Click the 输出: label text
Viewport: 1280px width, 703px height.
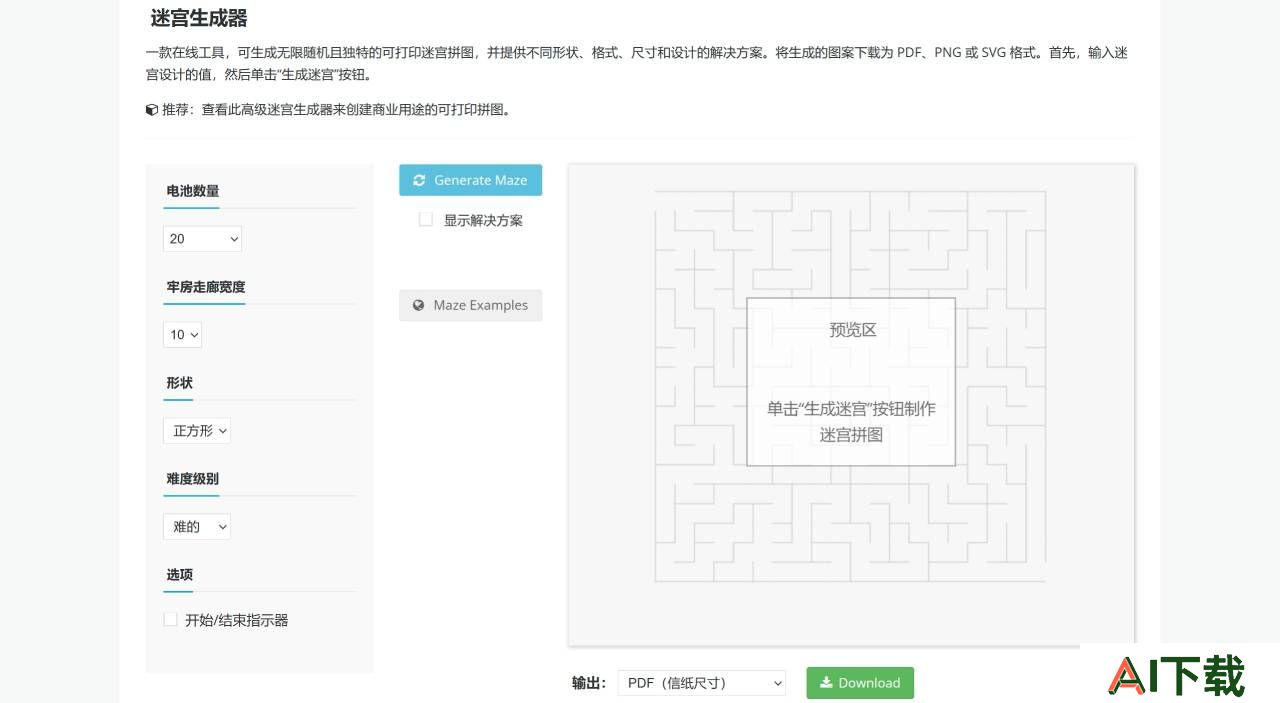(589, 683)
